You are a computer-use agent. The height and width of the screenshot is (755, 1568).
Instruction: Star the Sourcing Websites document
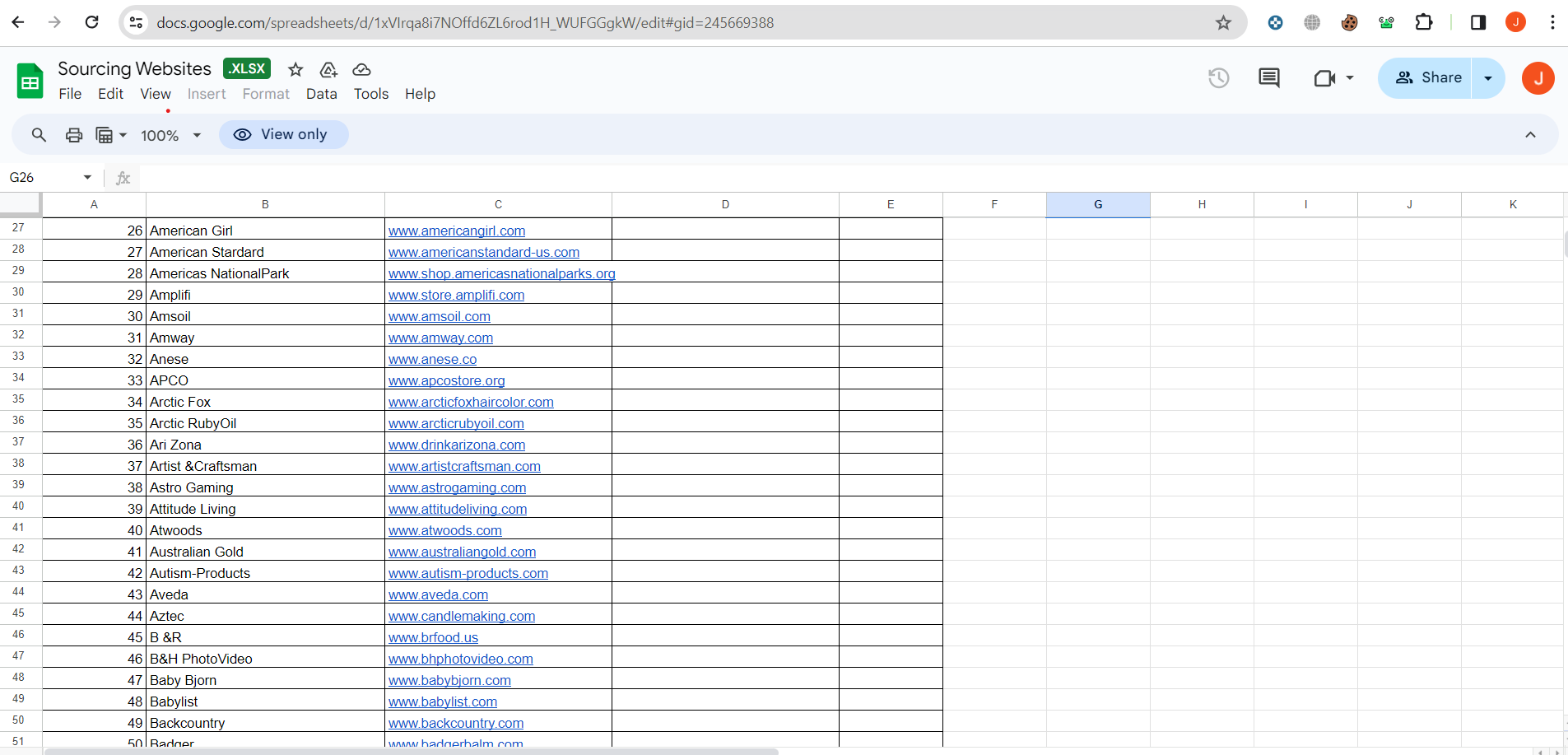click(x=295, y=70)
